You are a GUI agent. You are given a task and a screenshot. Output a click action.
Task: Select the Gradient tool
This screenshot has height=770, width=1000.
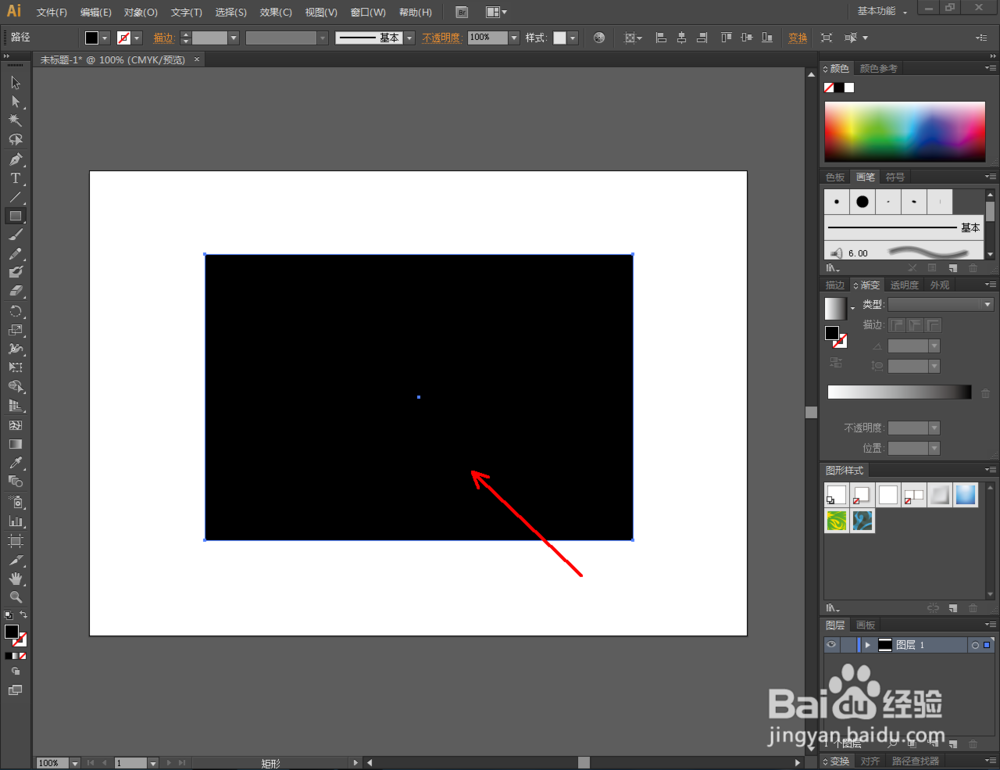[x=15, y=444]
